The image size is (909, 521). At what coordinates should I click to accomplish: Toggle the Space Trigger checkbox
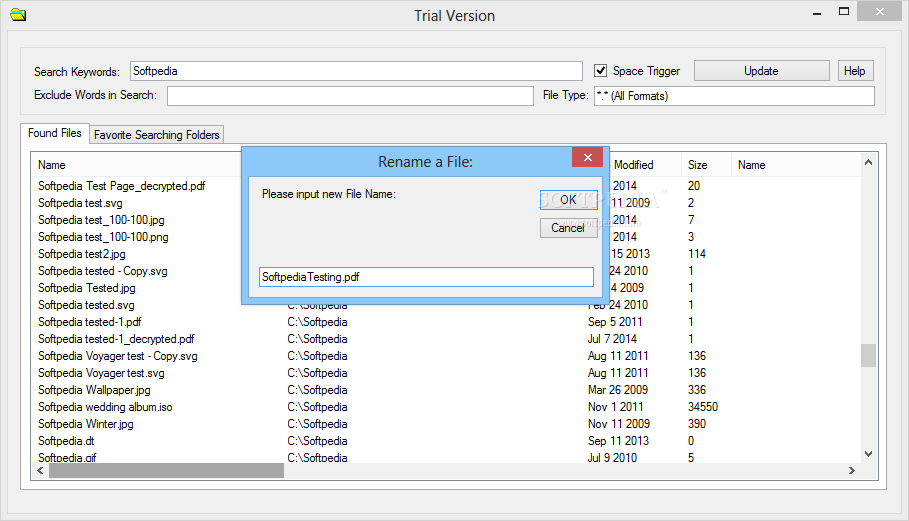[601, 71]
